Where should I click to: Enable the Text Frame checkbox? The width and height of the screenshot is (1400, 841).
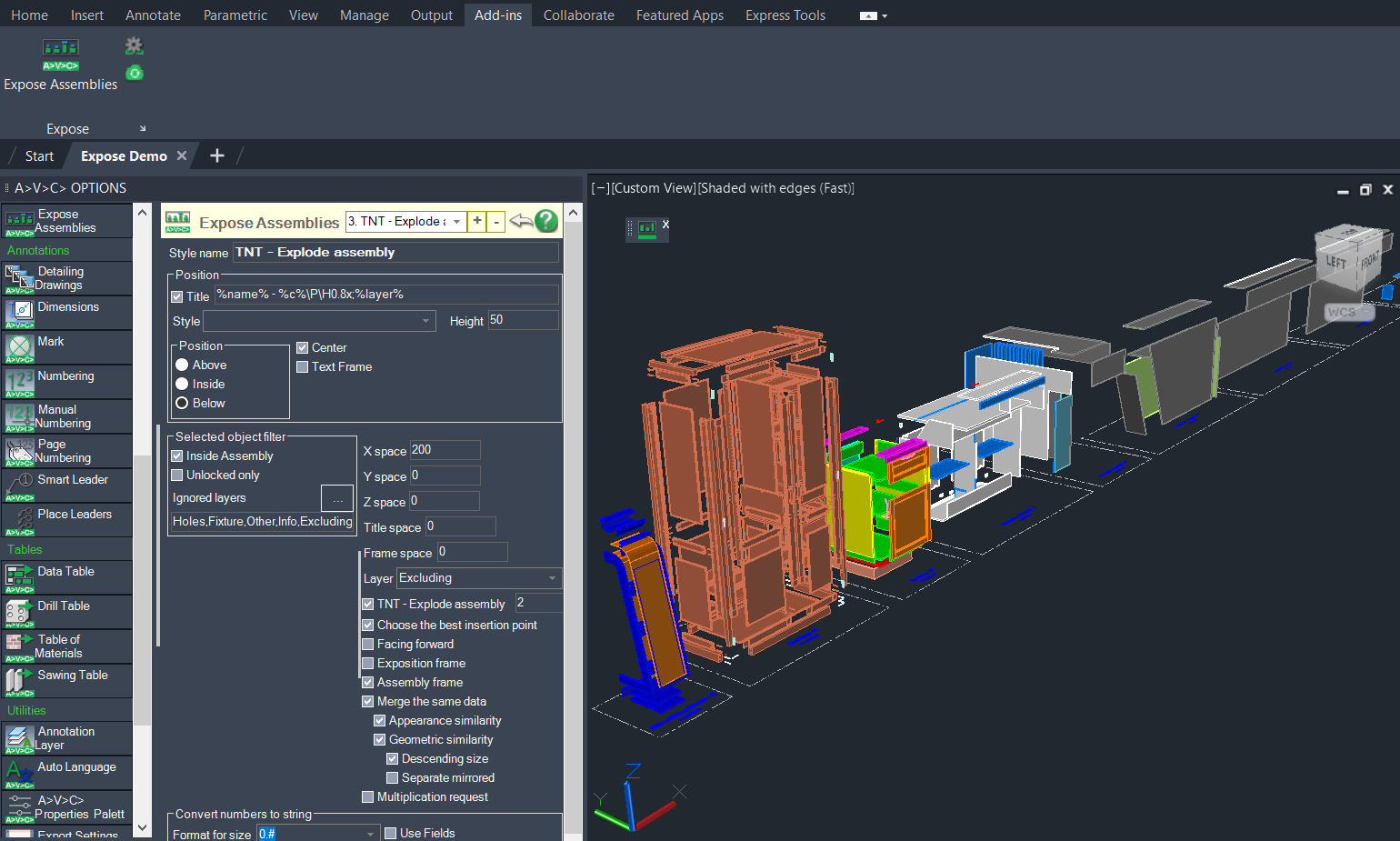coord(303,367)
